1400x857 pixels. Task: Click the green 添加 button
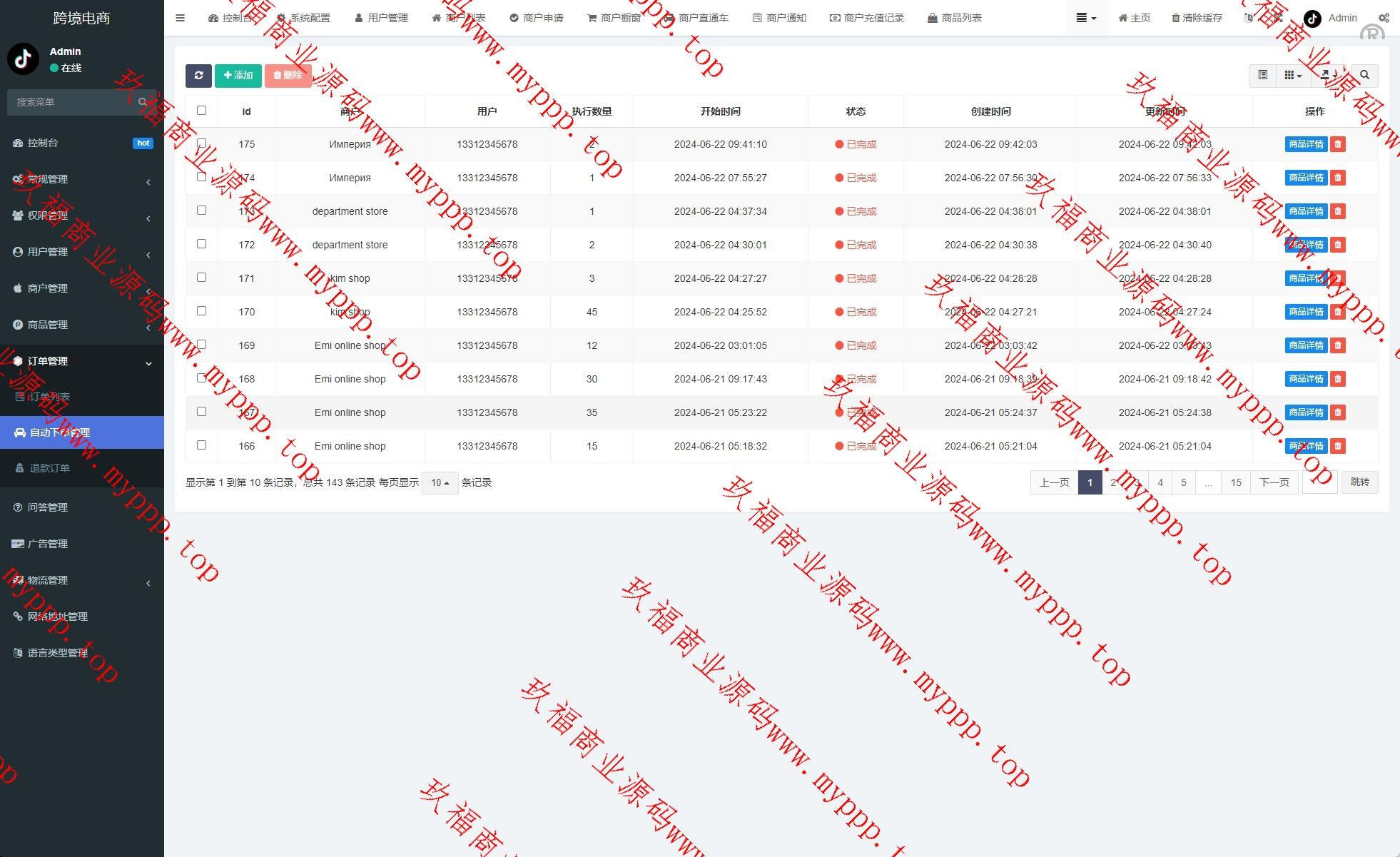coord(238,76)
